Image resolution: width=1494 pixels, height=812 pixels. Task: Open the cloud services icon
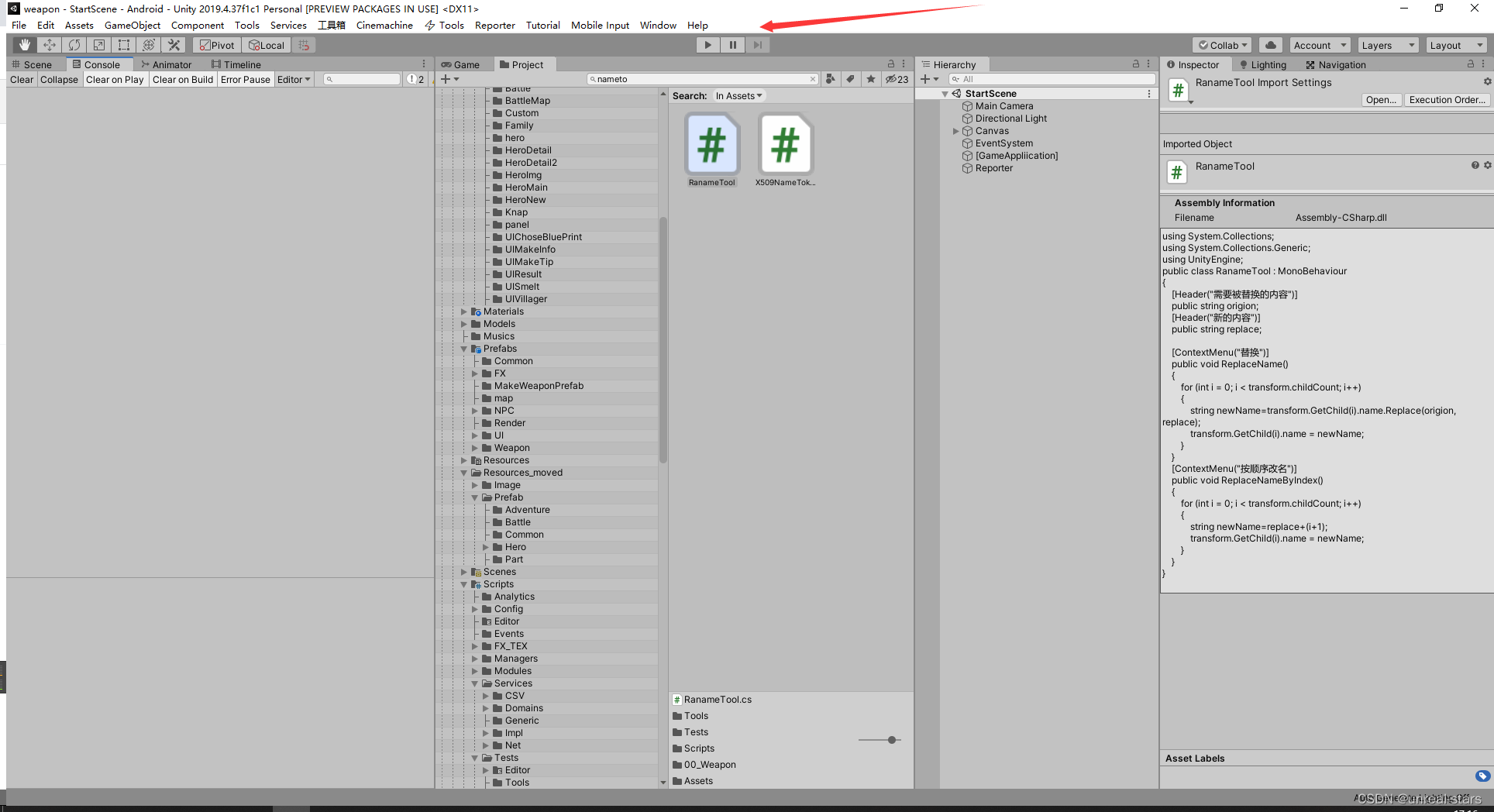1271,45
